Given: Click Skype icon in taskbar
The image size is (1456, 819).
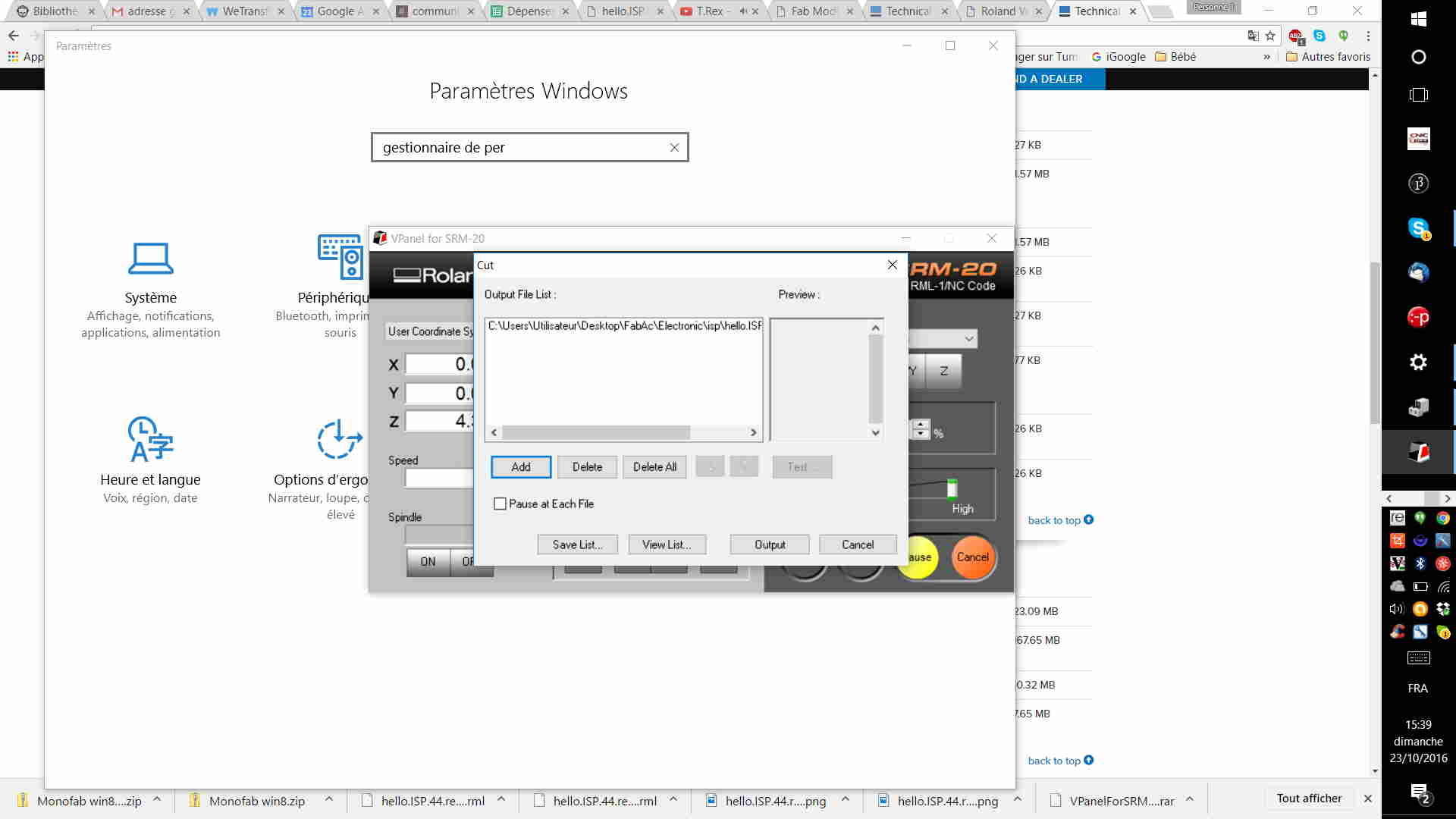Looking at the screenshot, I should tap(1418, 228).
